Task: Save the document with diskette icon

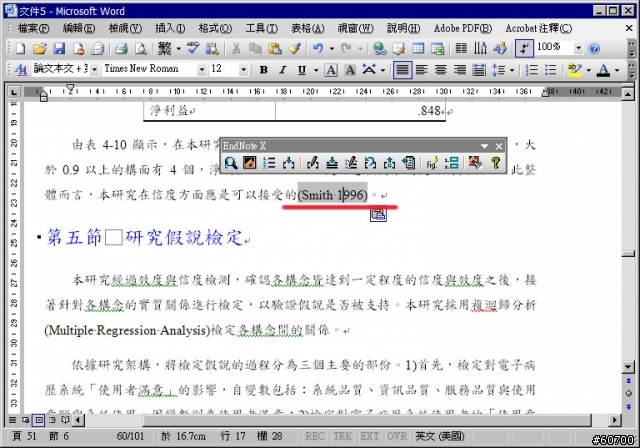Action: [x=59, y=49]
